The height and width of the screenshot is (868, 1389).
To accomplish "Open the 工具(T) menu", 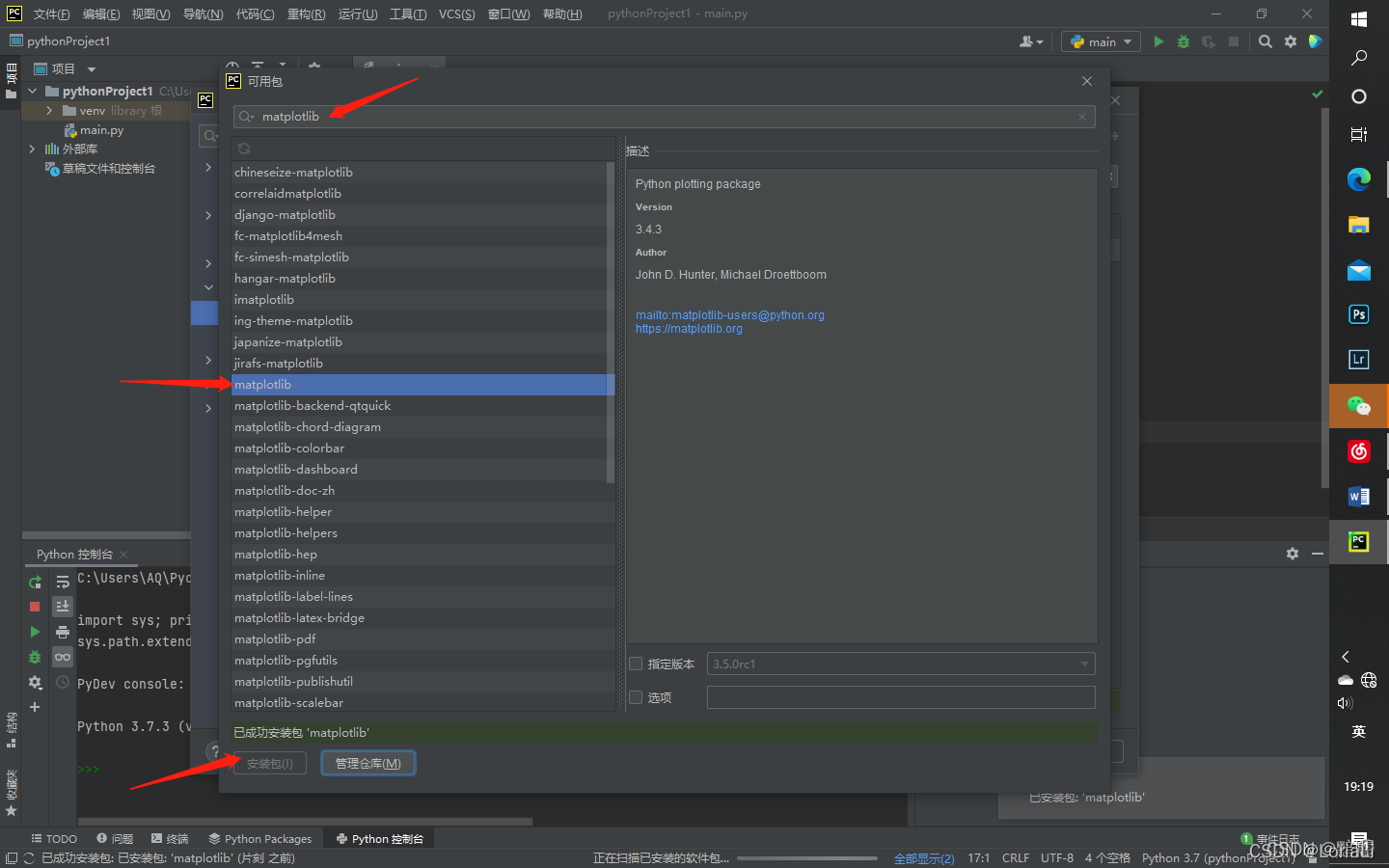I will [x=408, y=14].
